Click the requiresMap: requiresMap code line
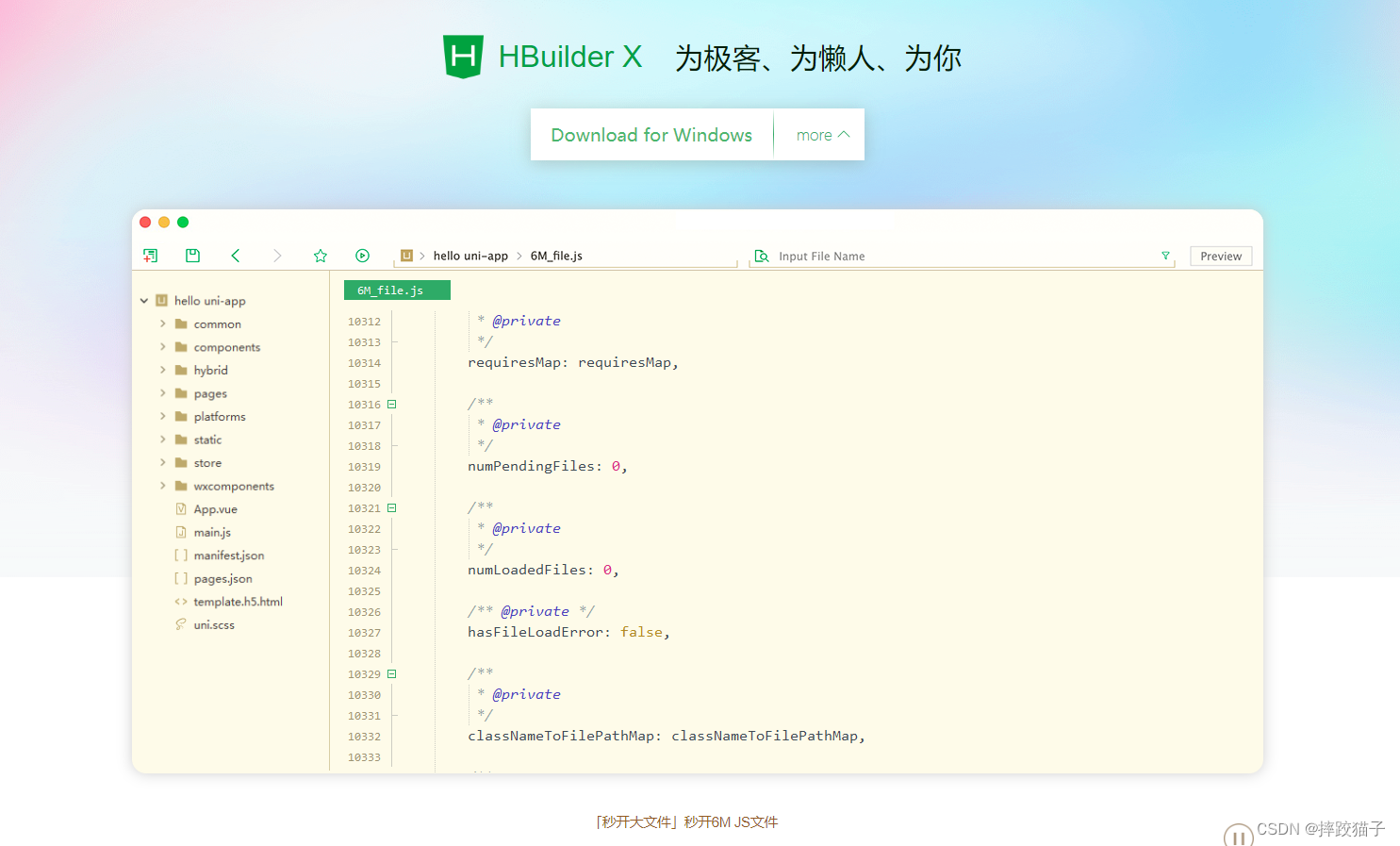 573,362
